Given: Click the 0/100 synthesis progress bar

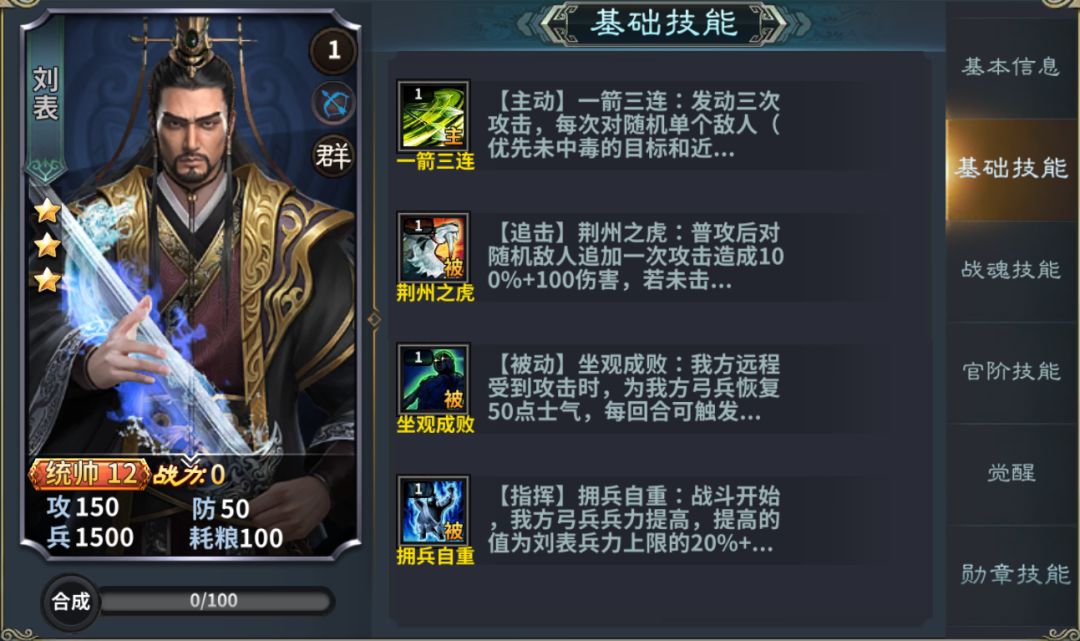Looking at the screenshot, I should pos(215,601).
